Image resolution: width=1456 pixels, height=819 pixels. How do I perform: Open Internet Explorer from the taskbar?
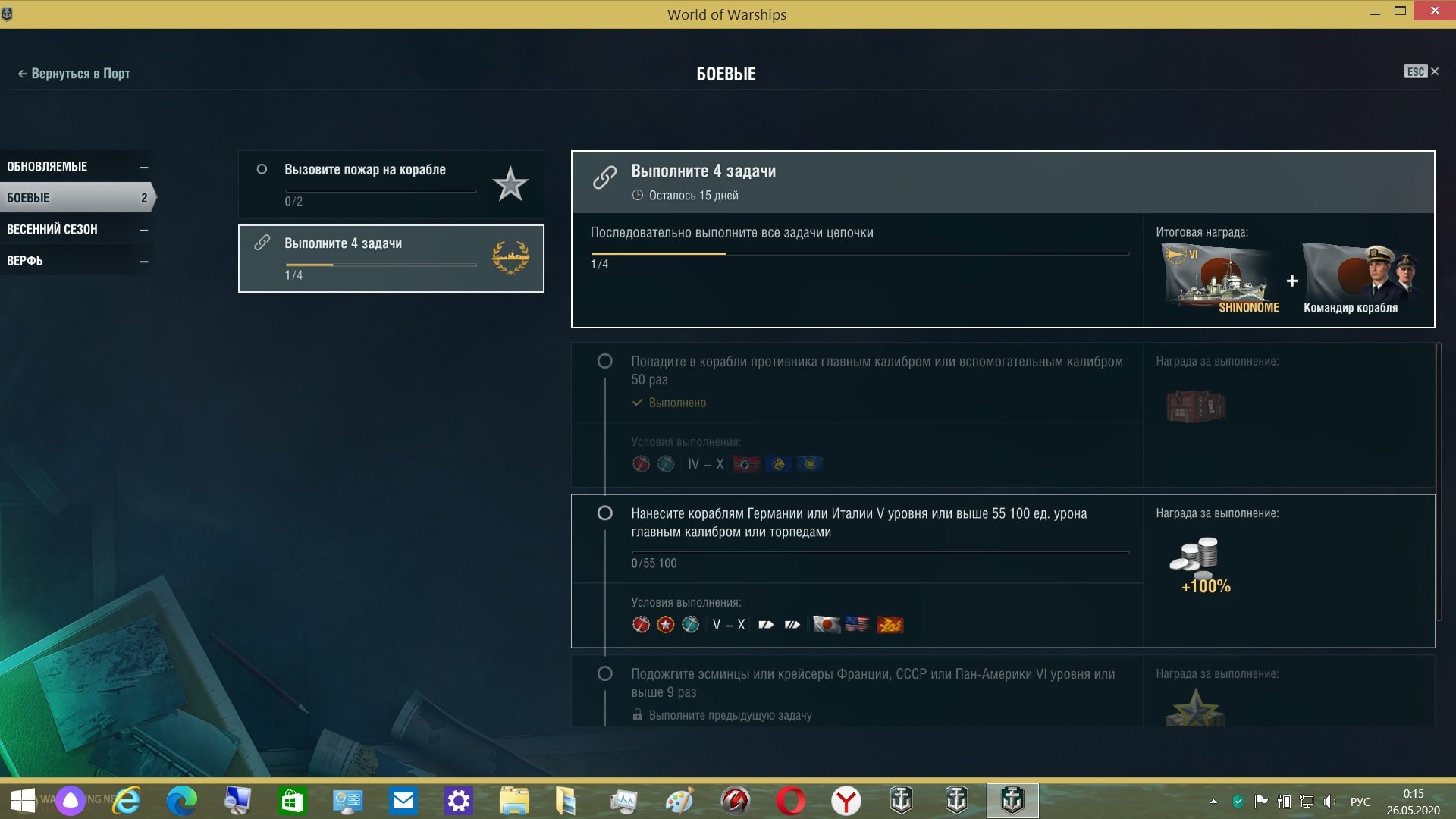126,801
